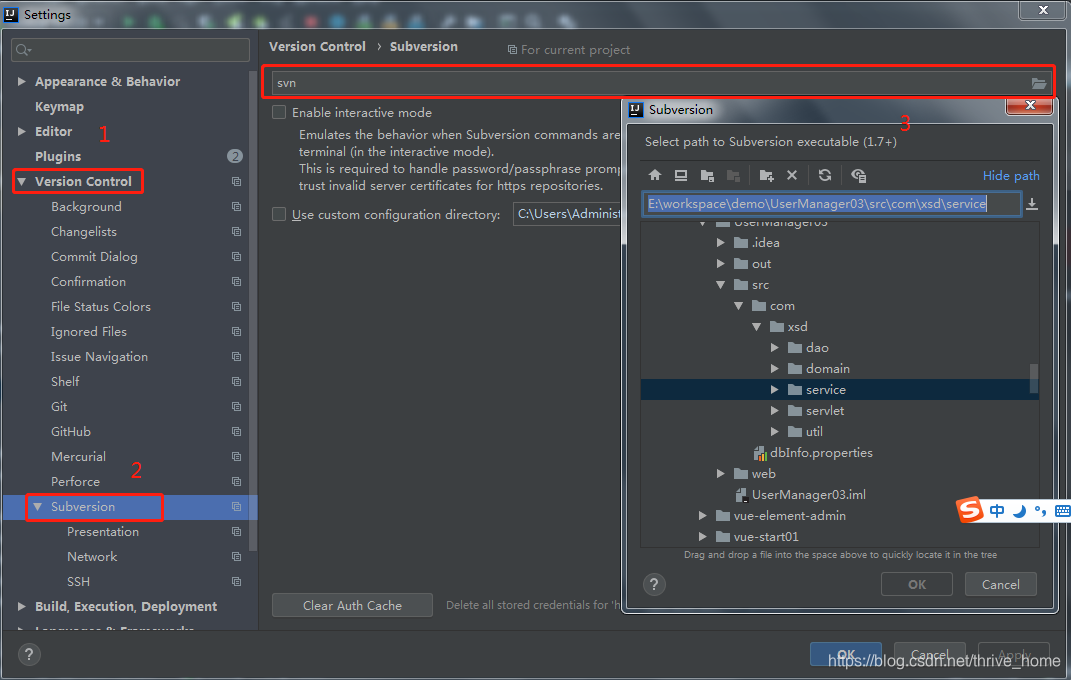Click the UserManager03.iml file icon

[741, 495]
